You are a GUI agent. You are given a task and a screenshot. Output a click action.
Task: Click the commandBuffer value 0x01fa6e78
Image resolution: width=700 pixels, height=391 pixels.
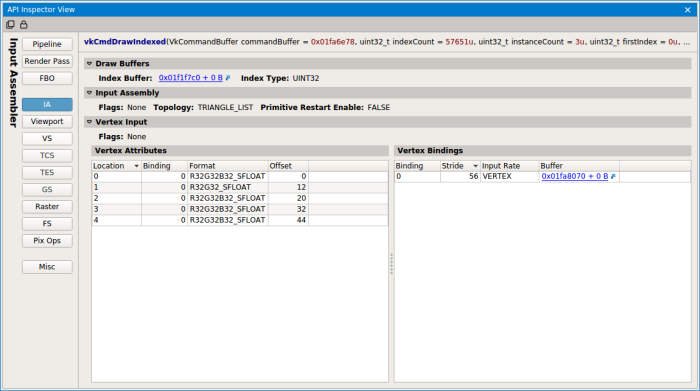click(x=333, y=42)
